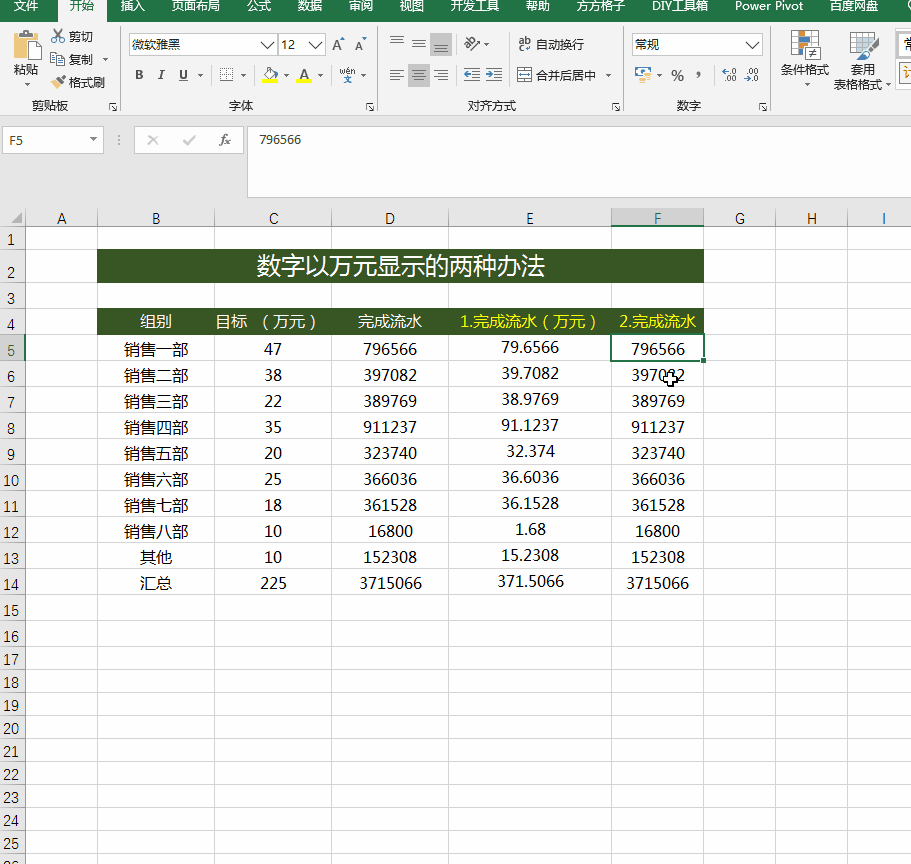
Task: Click the borders icon
Action: [x=227, y=75]
